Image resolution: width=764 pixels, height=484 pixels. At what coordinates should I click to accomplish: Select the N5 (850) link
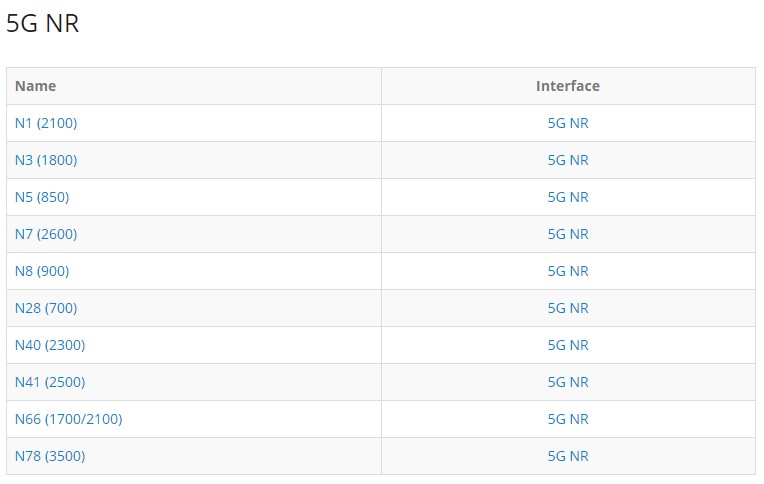tap(42, 197)
